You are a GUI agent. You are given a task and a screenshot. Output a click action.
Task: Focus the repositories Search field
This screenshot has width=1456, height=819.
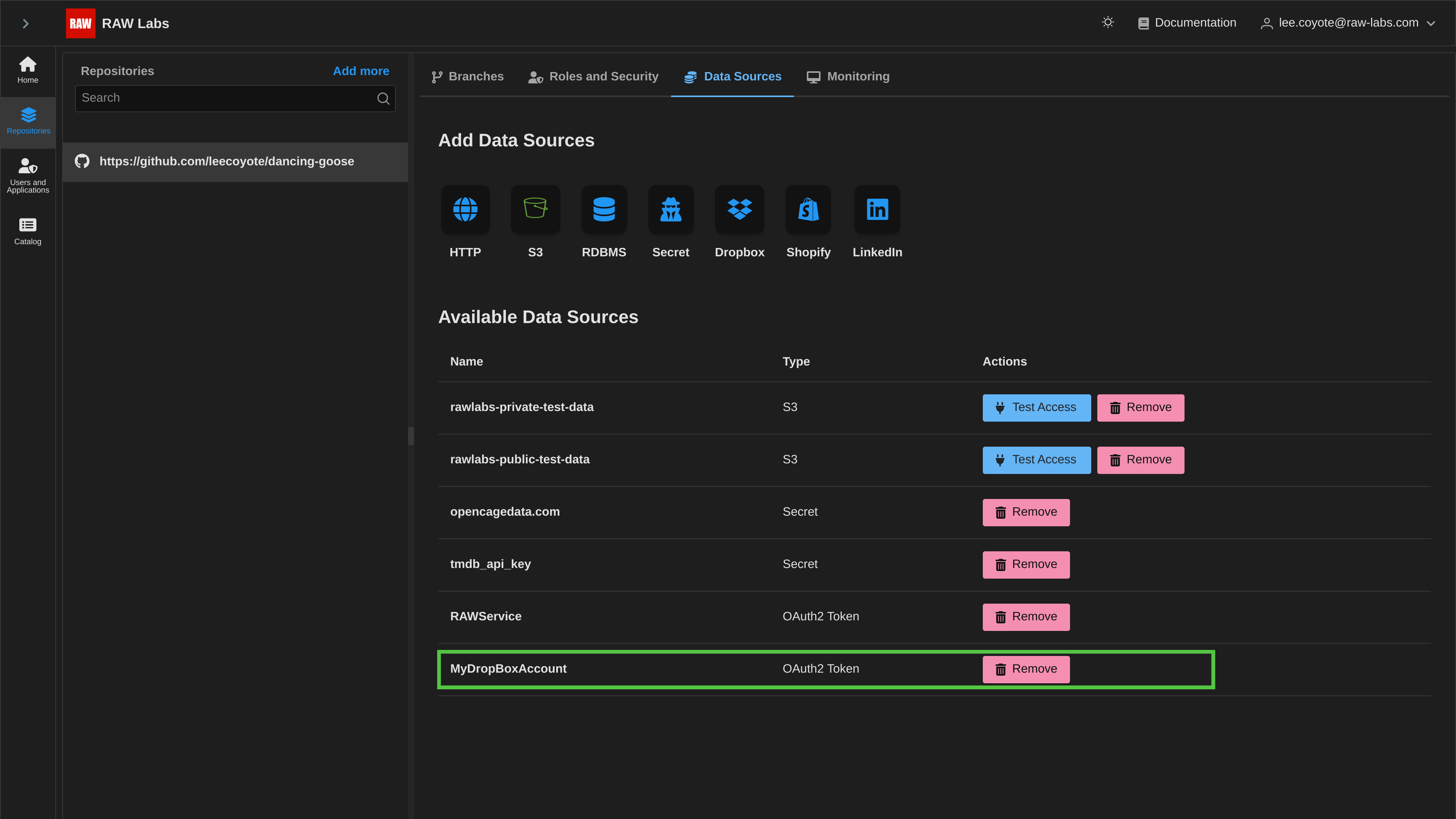coord(235,98)
